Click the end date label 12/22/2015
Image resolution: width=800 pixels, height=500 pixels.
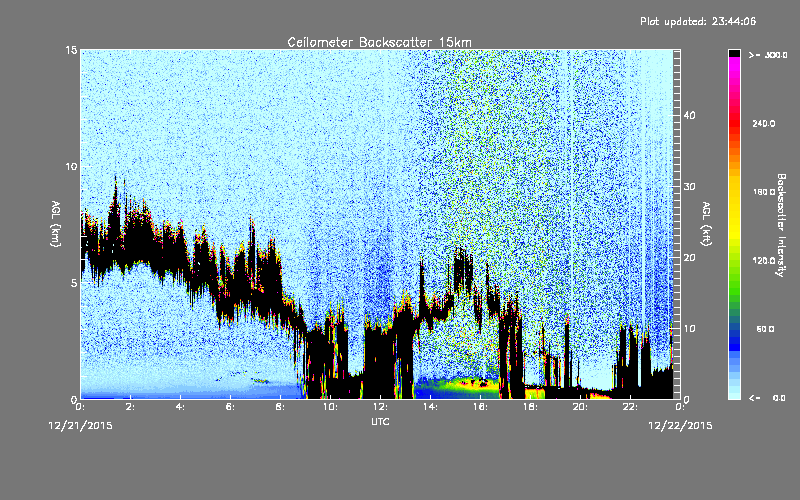click(680, 426)
